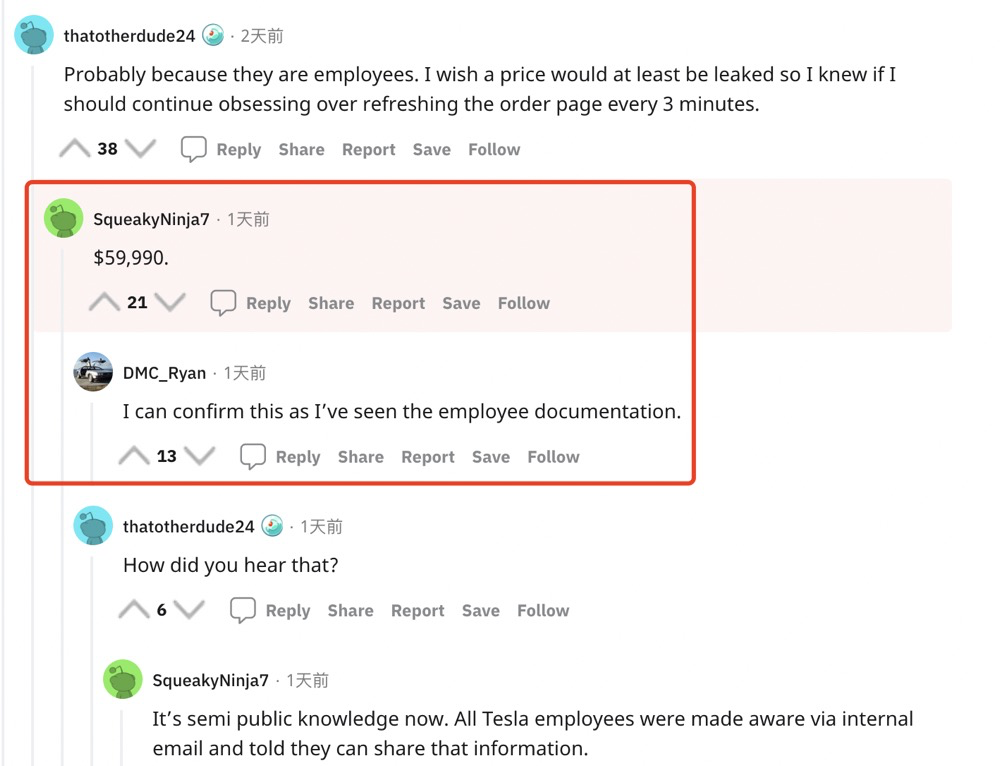Report the $59,990 comment

398,303
